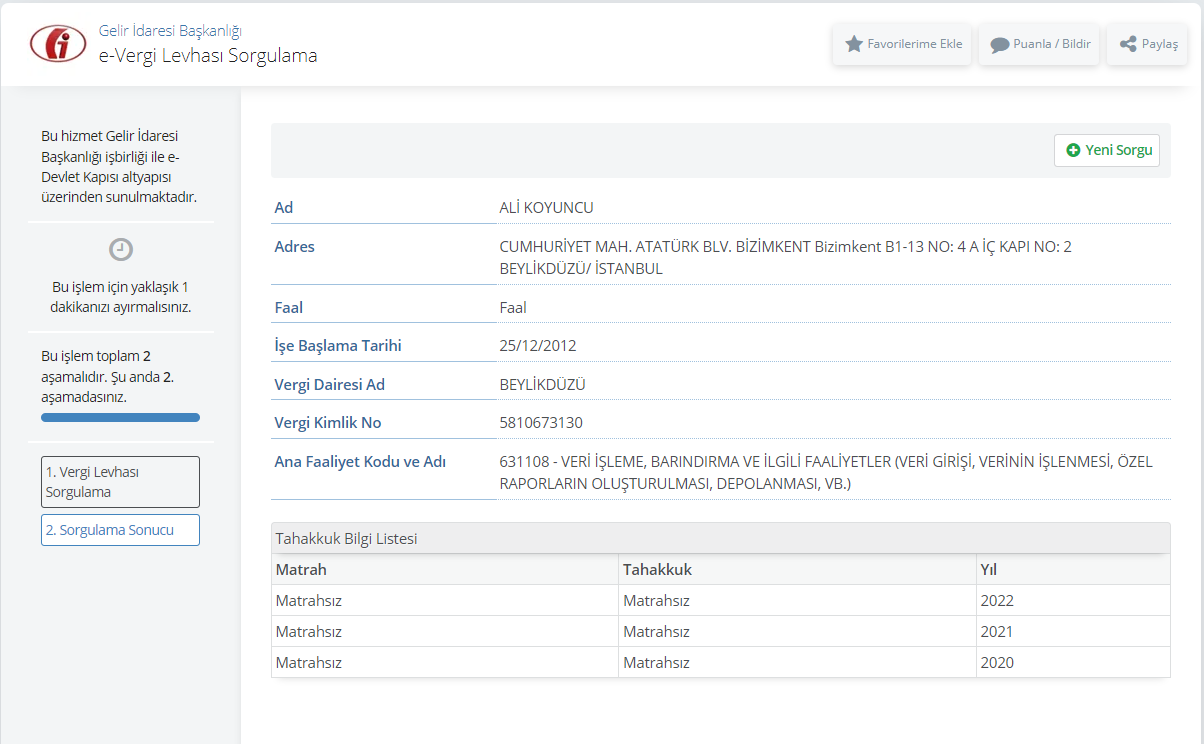The image size is (1204, 744).
Task: Click the speech bubble icon for Puanla / Bildir
Action: [999, 45]
